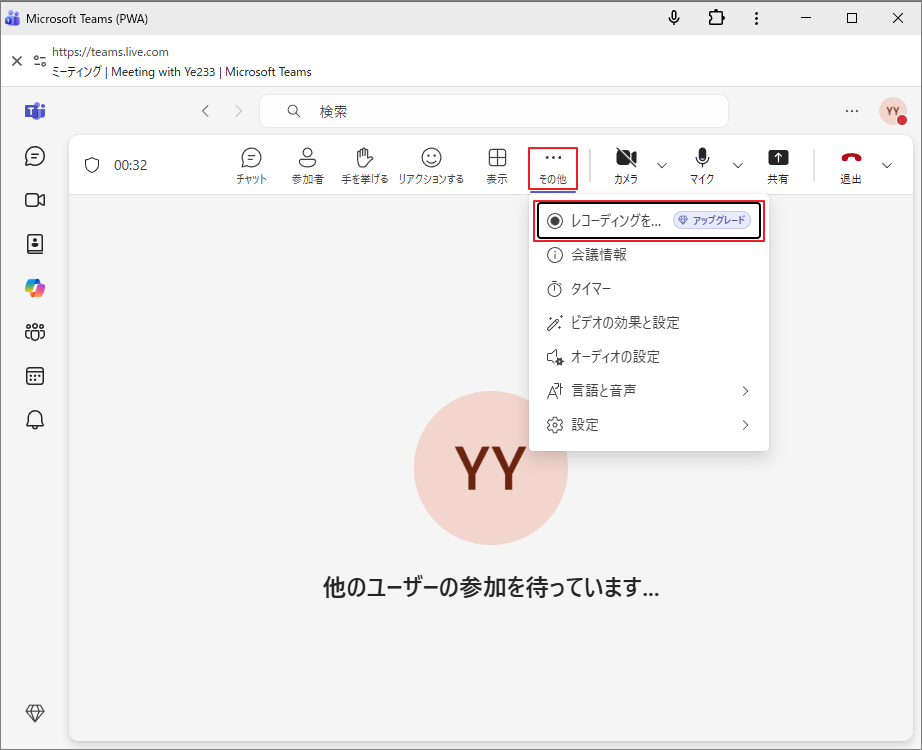This screenshot has height=750, width=922.
Task: Open the Meet video camera sidebar icon
Action: (35, 200)
